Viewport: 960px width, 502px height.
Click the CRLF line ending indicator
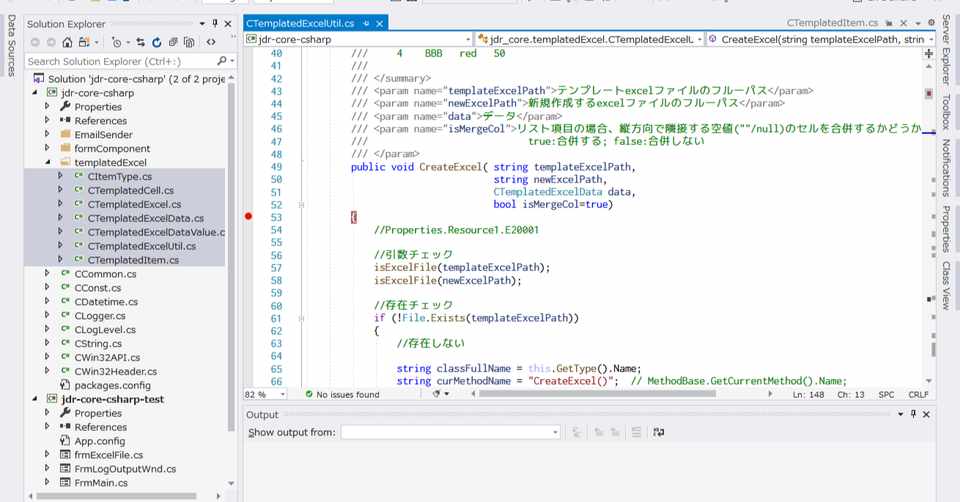pyautogui.click(x=918, y=395)
